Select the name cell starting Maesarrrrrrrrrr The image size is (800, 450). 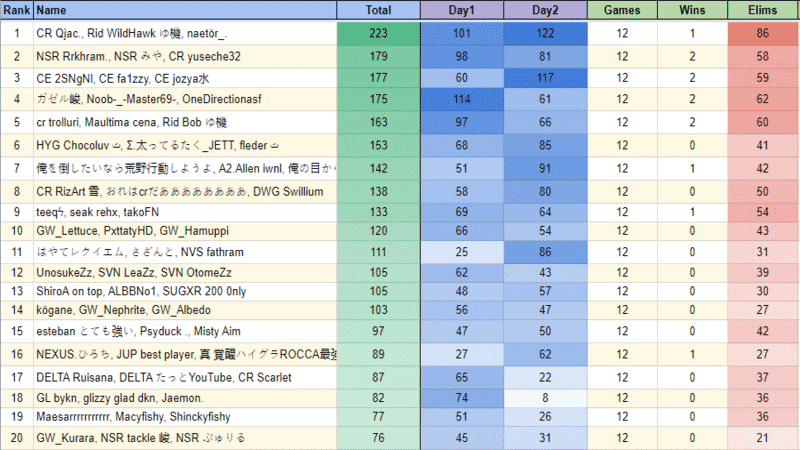coord(185,417)
